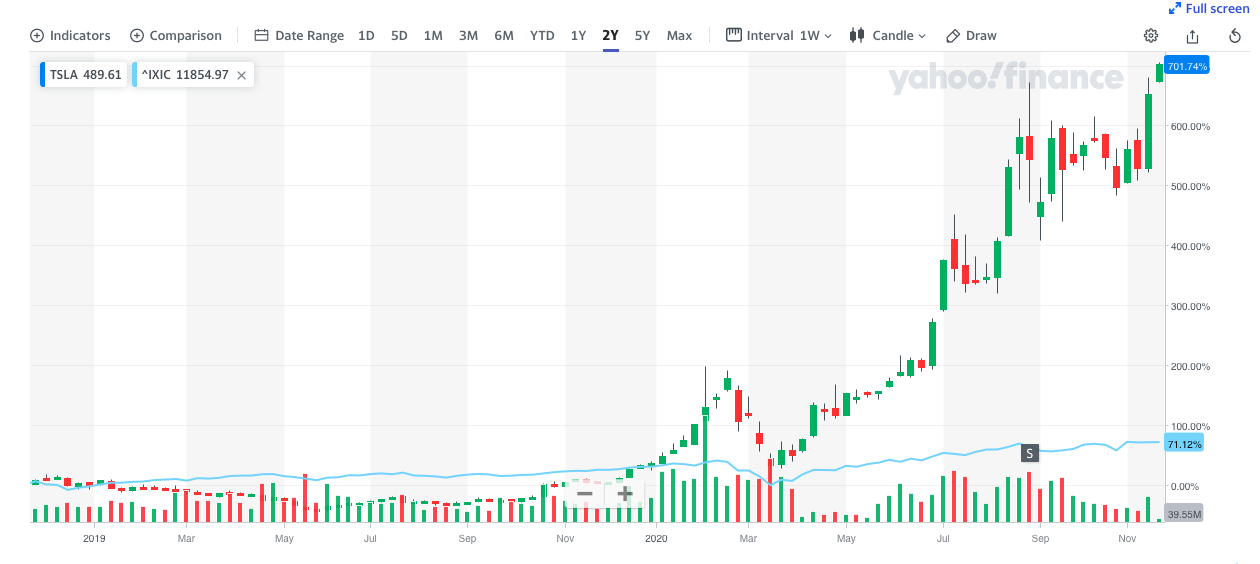Switch to the YTD range

point(542,36)
